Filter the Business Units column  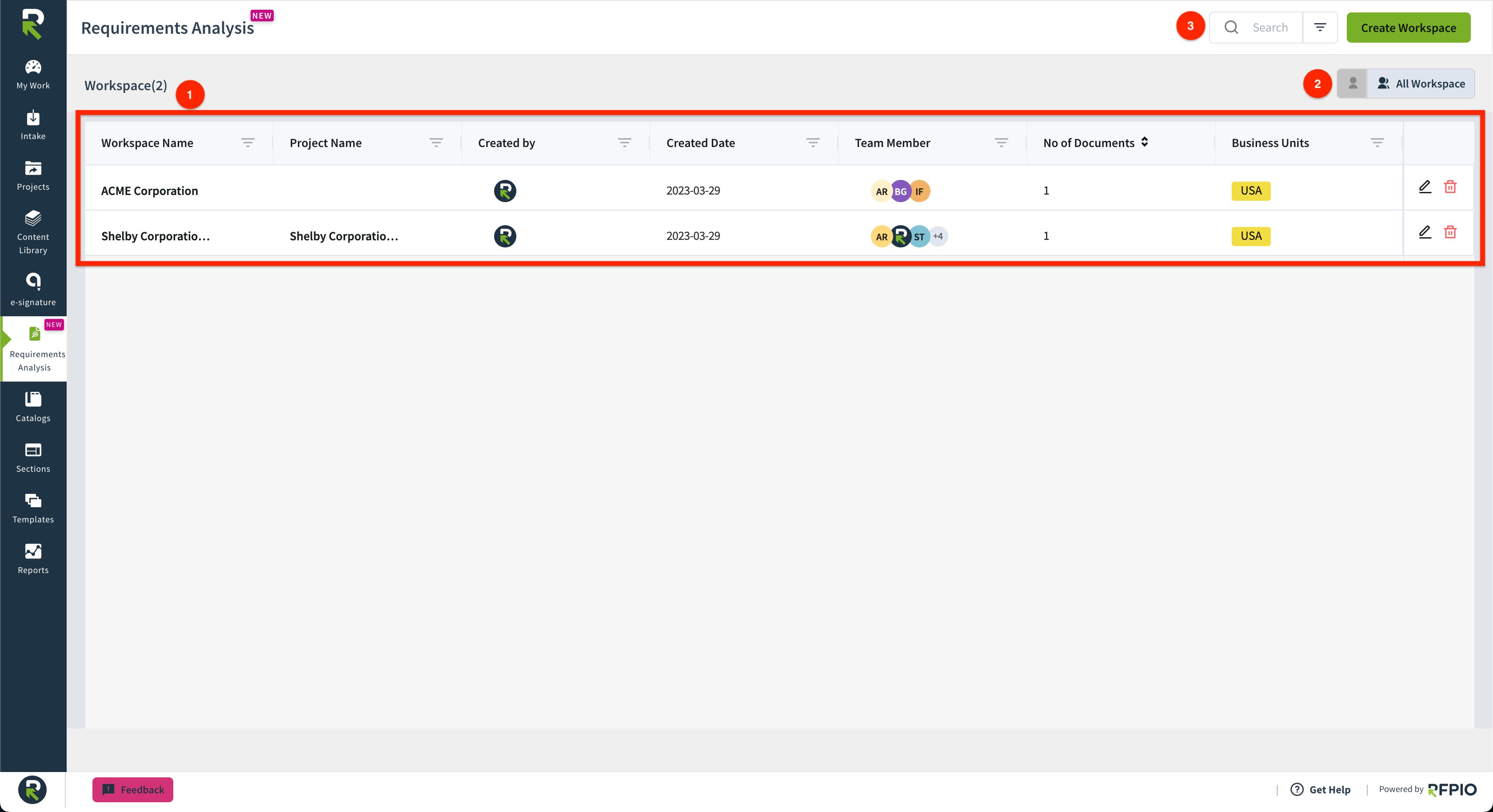click(1377, 143)
